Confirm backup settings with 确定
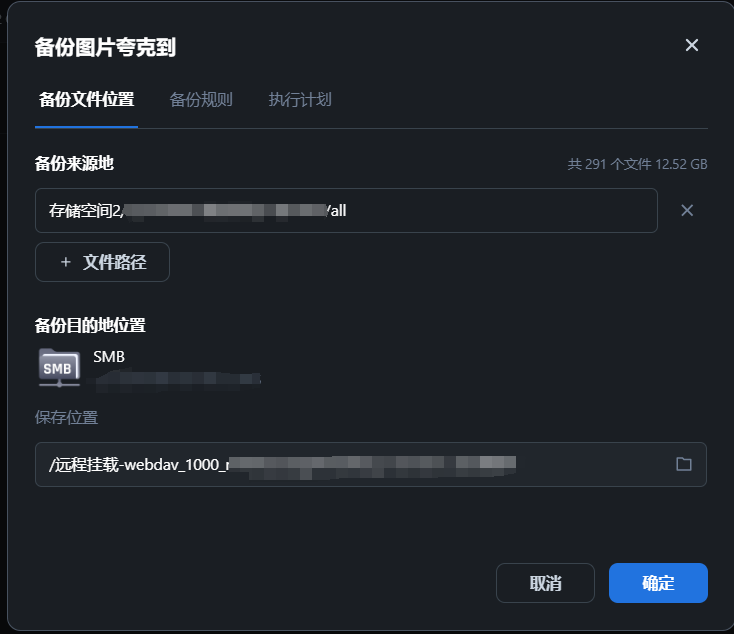Viewport: 734px width, 634px height. 658,583
